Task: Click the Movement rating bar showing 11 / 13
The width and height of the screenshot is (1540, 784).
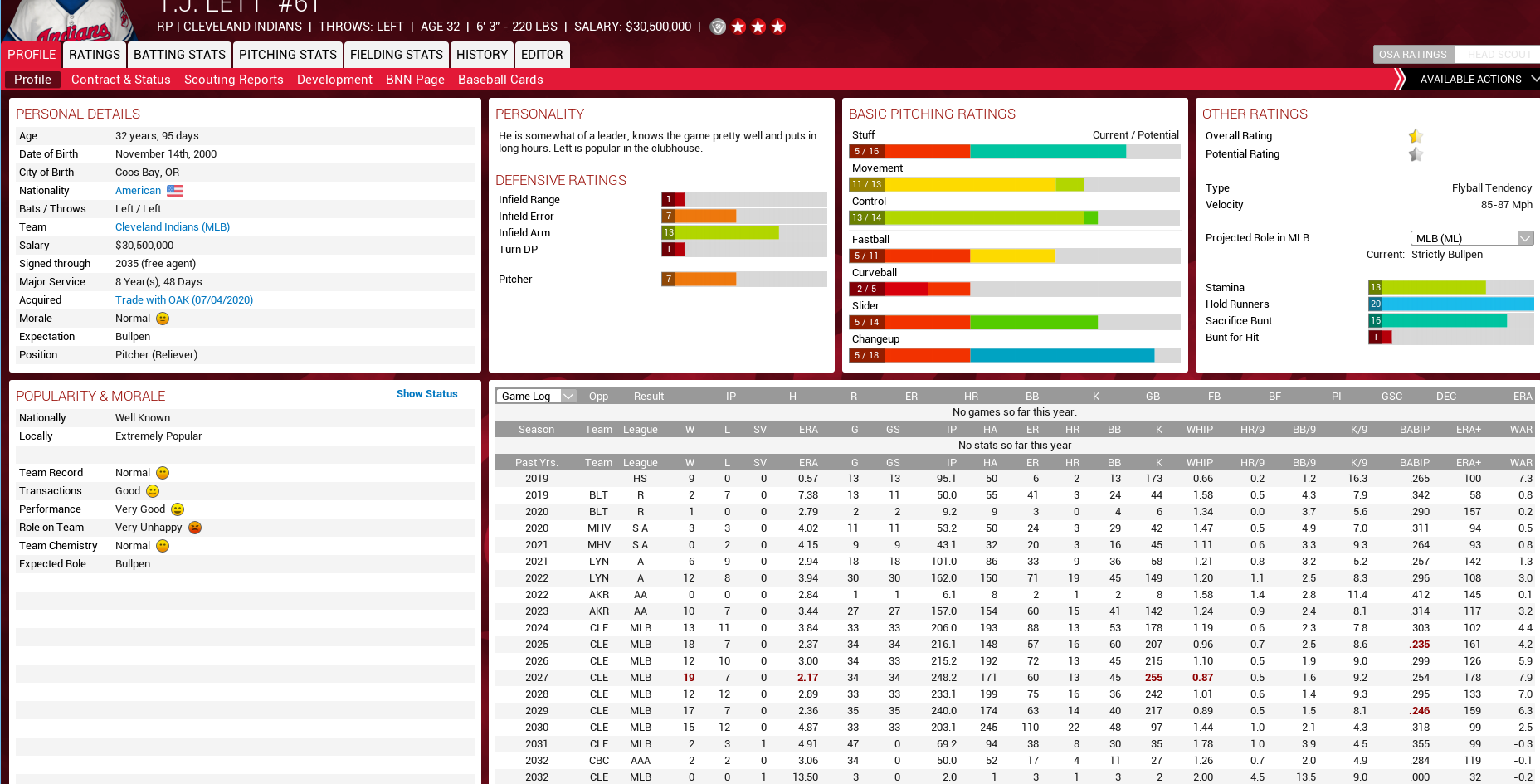Action: click(1014, 185)
